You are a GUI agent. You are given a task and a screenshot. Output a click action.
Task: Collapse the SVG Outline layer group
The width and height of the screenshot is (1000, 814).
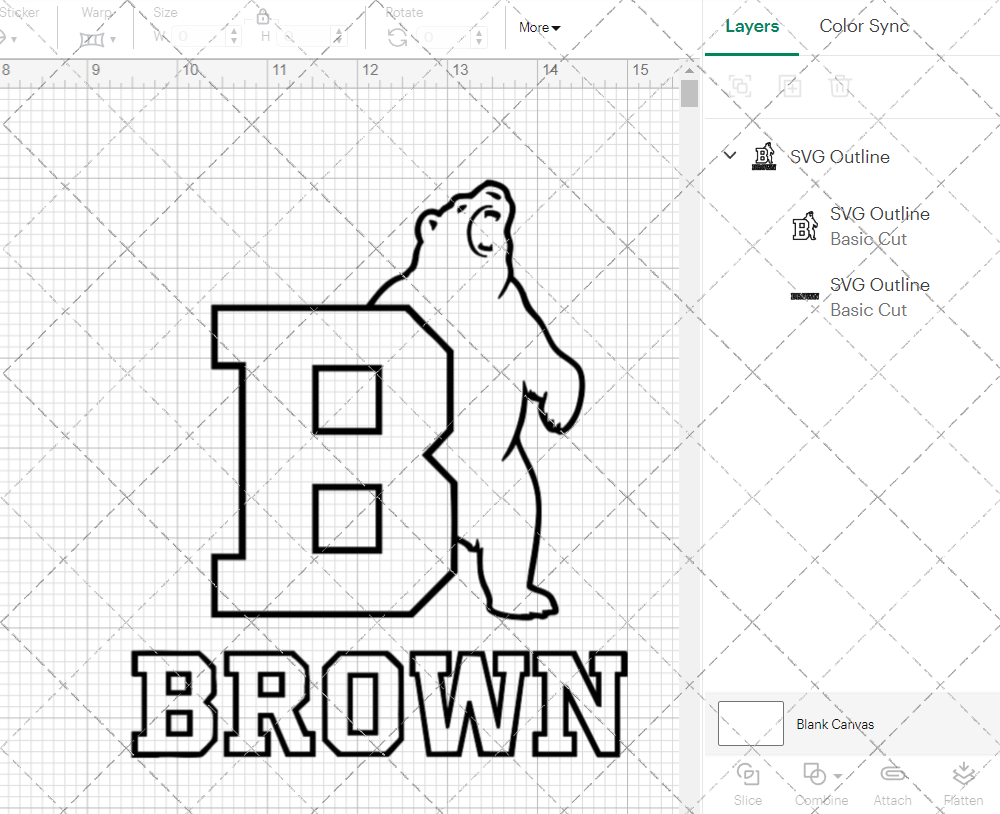729,156
